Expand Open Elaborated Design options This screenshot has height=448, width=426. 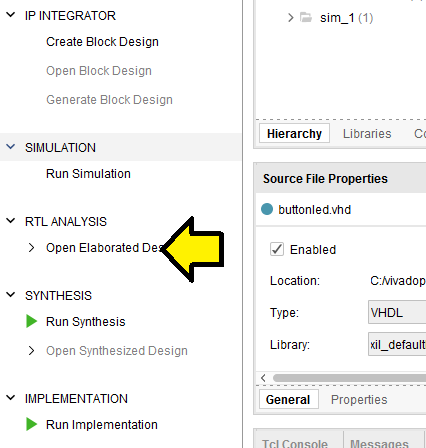(x=31, y=248)
